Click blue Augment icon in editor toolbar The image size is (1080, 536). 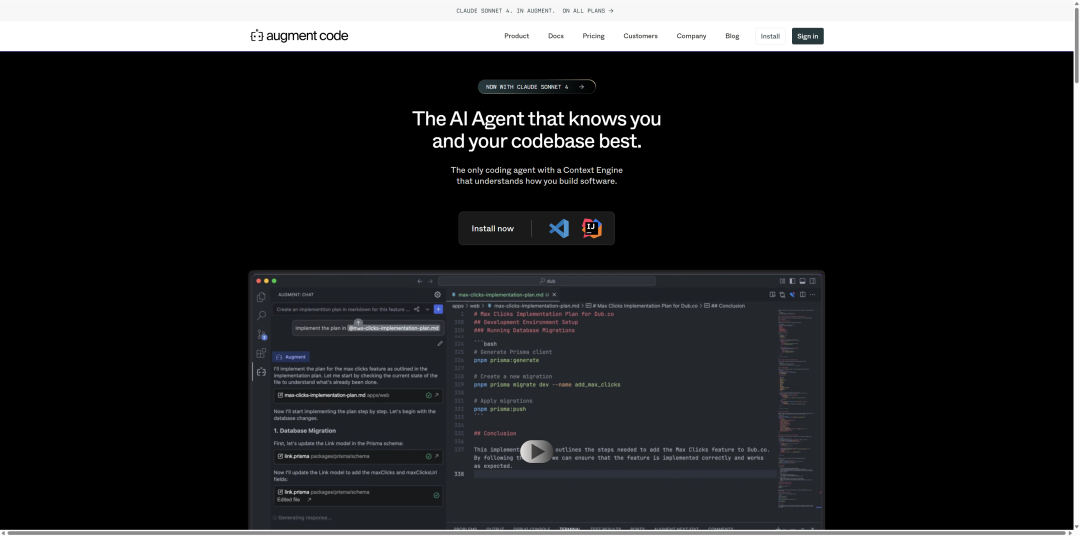(792, 295)
